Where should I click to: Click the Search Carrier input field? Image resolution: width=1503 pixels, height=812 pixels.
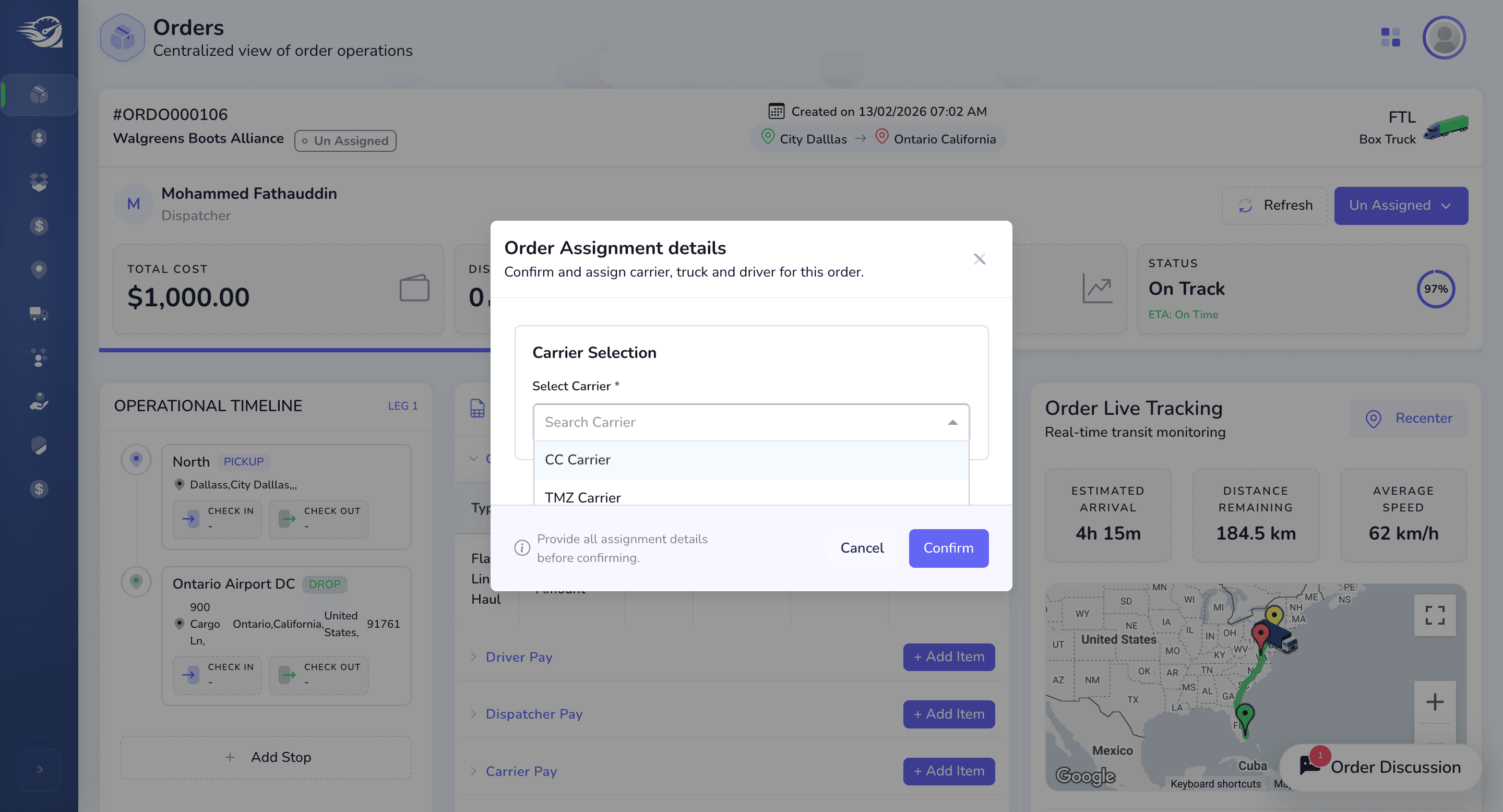tap(751, 422)
